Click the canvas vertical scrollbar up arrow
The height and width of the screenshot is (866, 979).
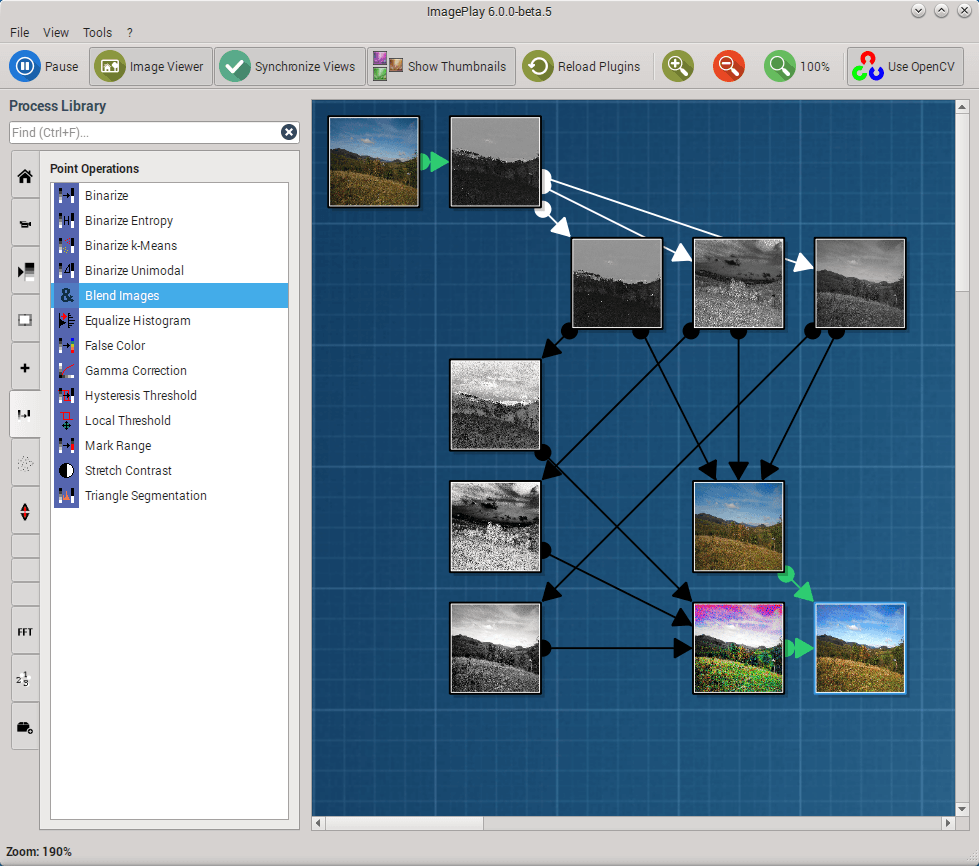(962, 107)
